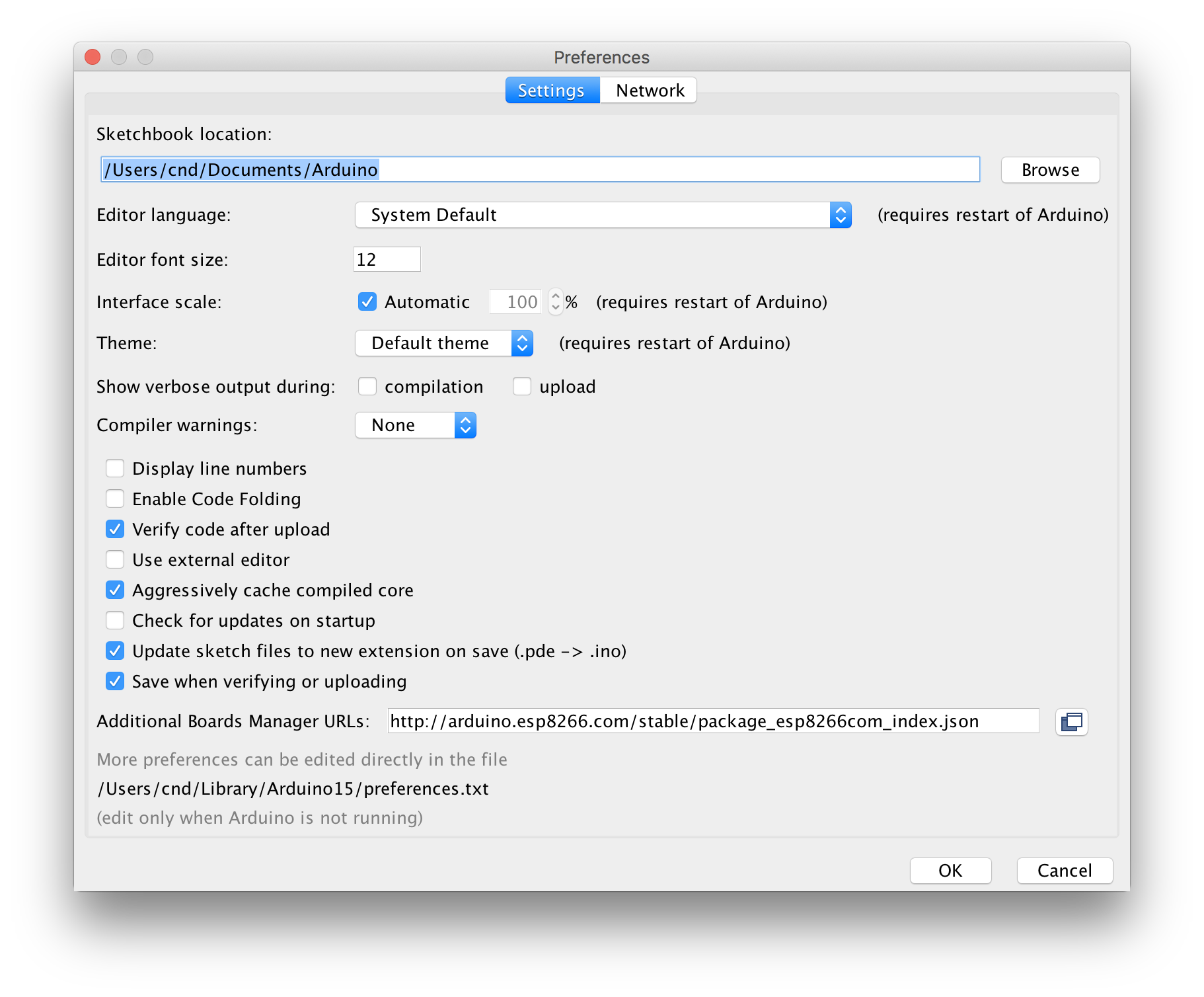The width and height of the screenshot is (1204, 997).
Task: Enable Code Folding checkbox
Action: (115, 499)
